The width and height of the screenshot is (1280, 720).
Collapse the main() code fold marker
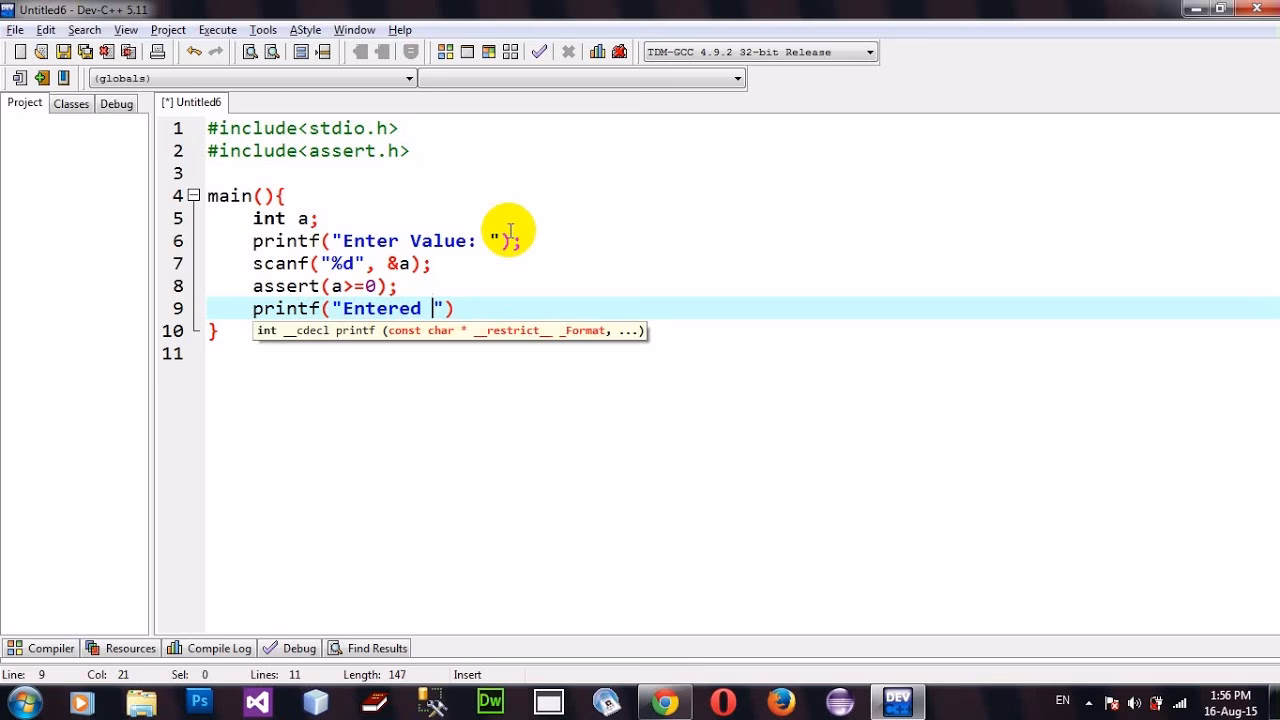coord(194,195)
